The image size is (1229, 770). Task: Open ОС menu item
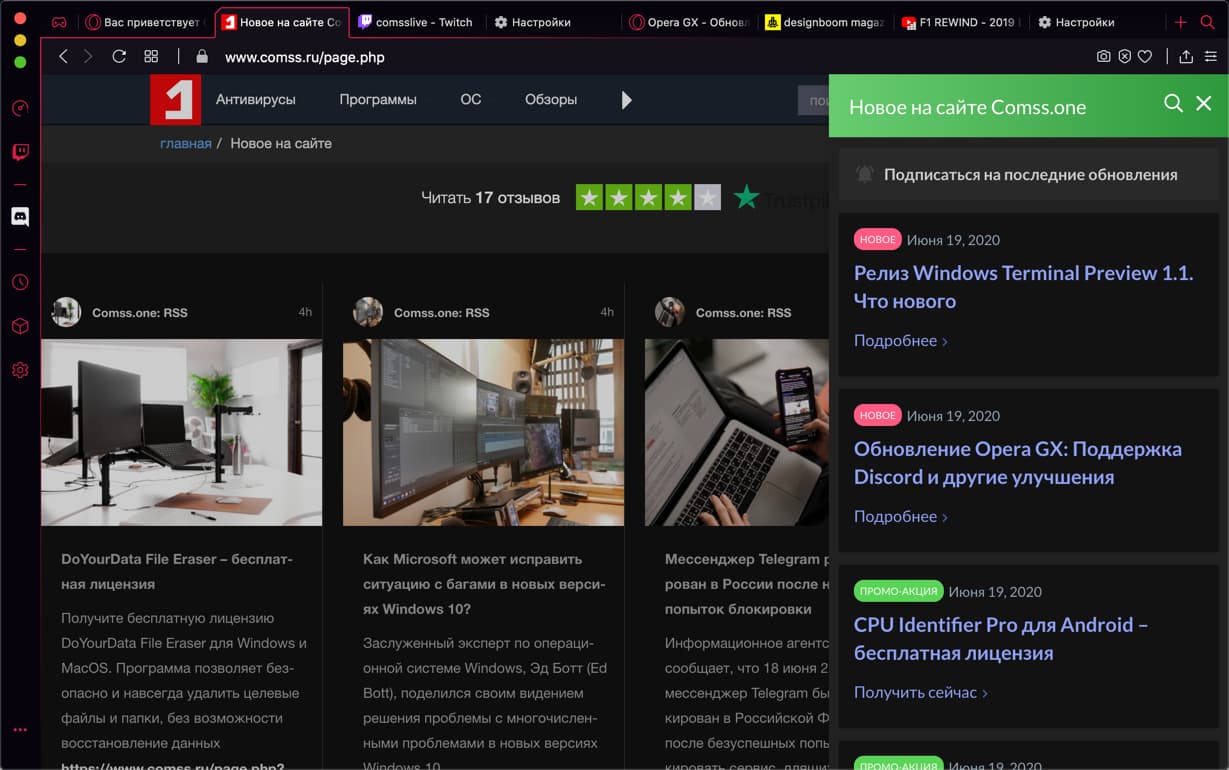[x=471, y=99]
